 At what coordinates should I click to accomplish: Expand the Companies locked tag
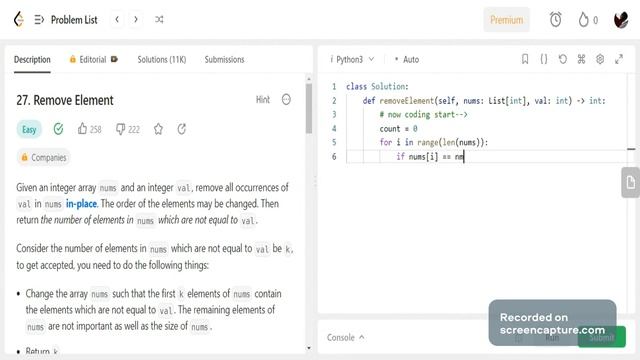click(x=44, y=158)
